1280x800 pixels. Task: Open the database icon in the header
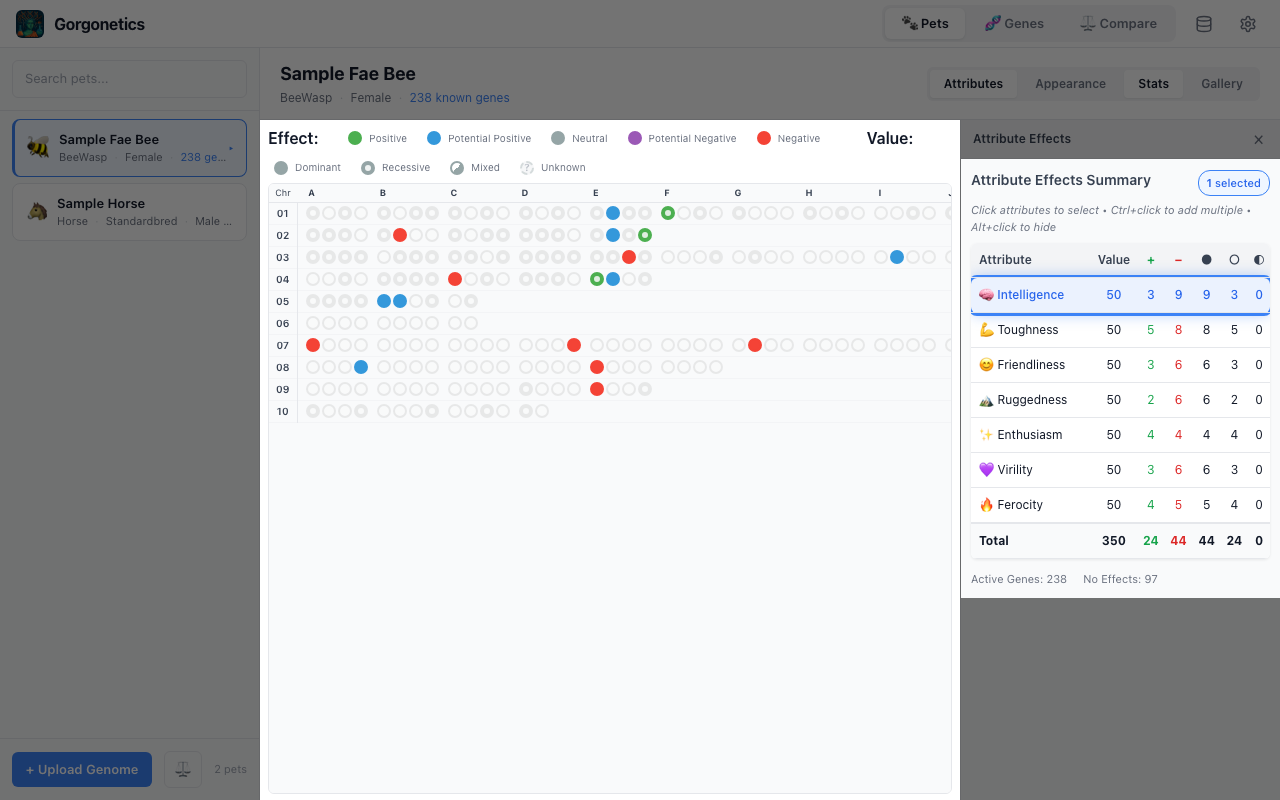pyautogui.click(x=1204, y=23)
